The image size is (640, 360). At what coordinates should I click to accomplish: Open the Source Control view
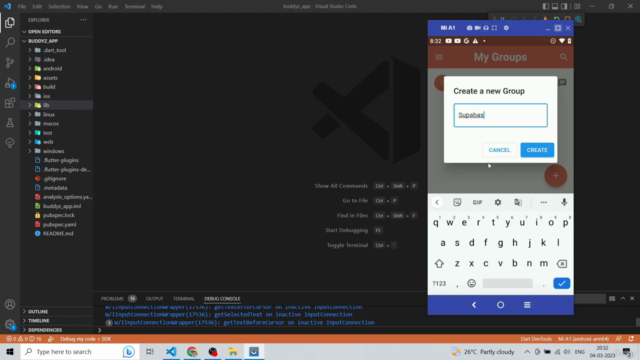coord(10,62)
